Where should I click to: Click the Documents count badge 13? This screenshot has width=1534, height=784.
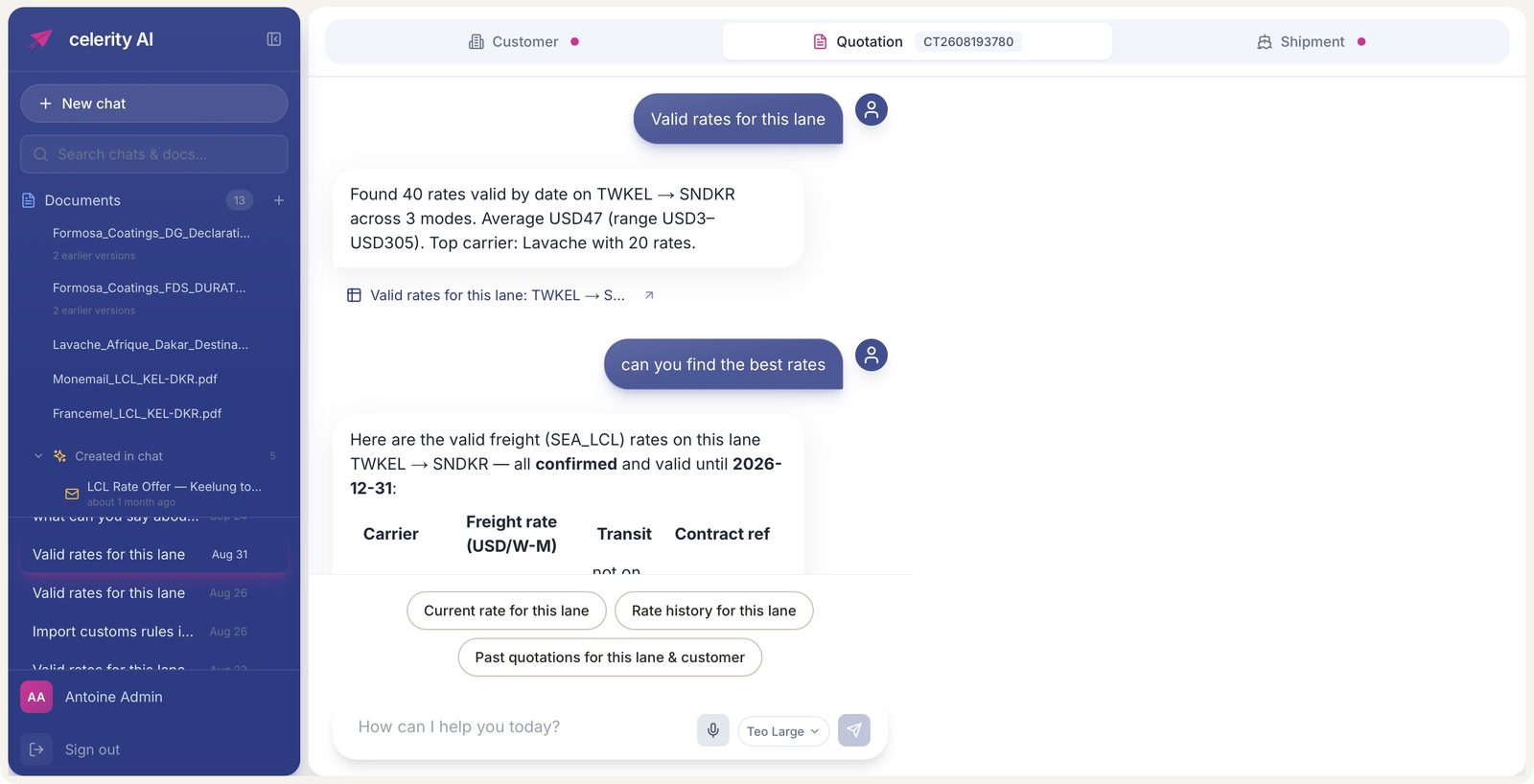tap(240, 200)
